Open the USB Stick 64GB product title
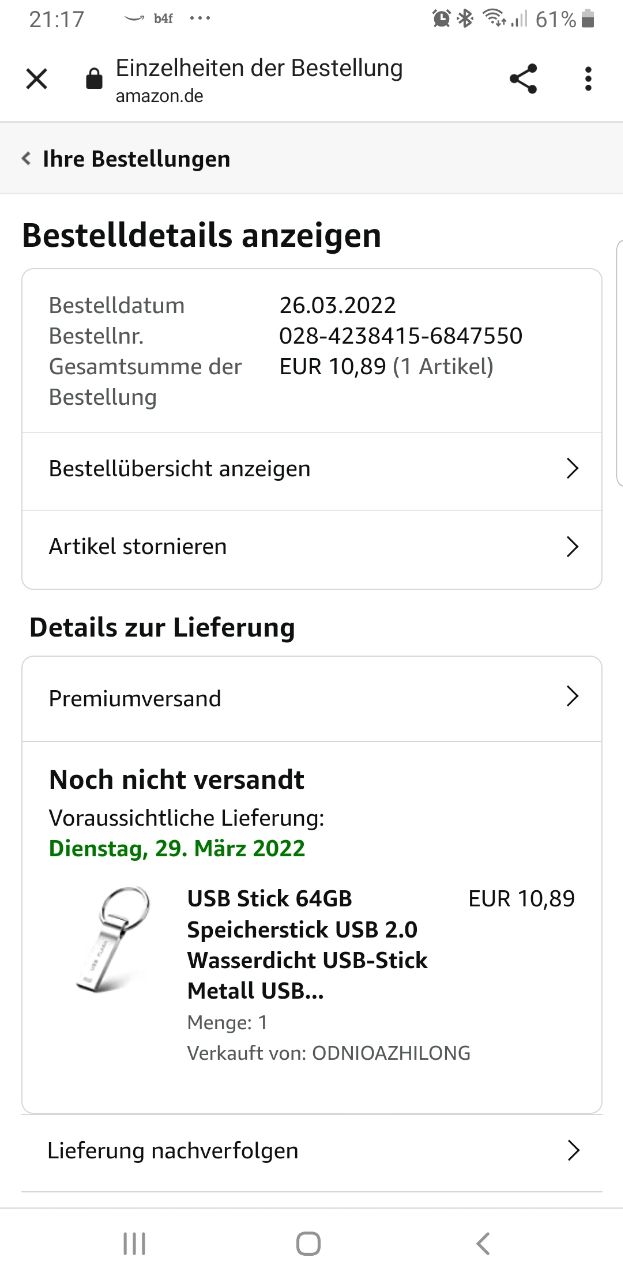Viewport: 623px width, 1280px height. coord(307,945)
